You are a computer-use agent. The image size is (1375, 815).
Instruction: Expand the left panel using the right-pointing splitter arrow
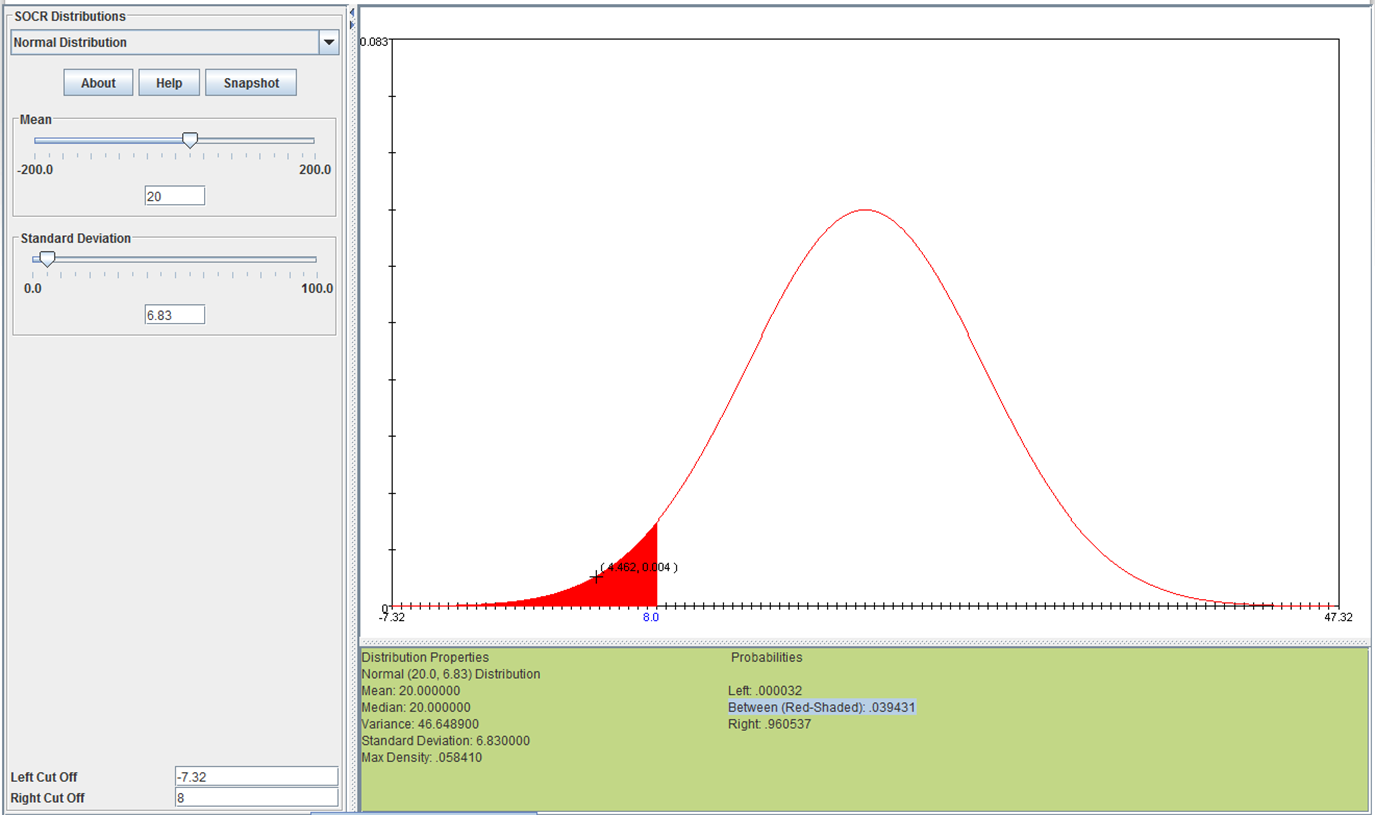point(351,24)
